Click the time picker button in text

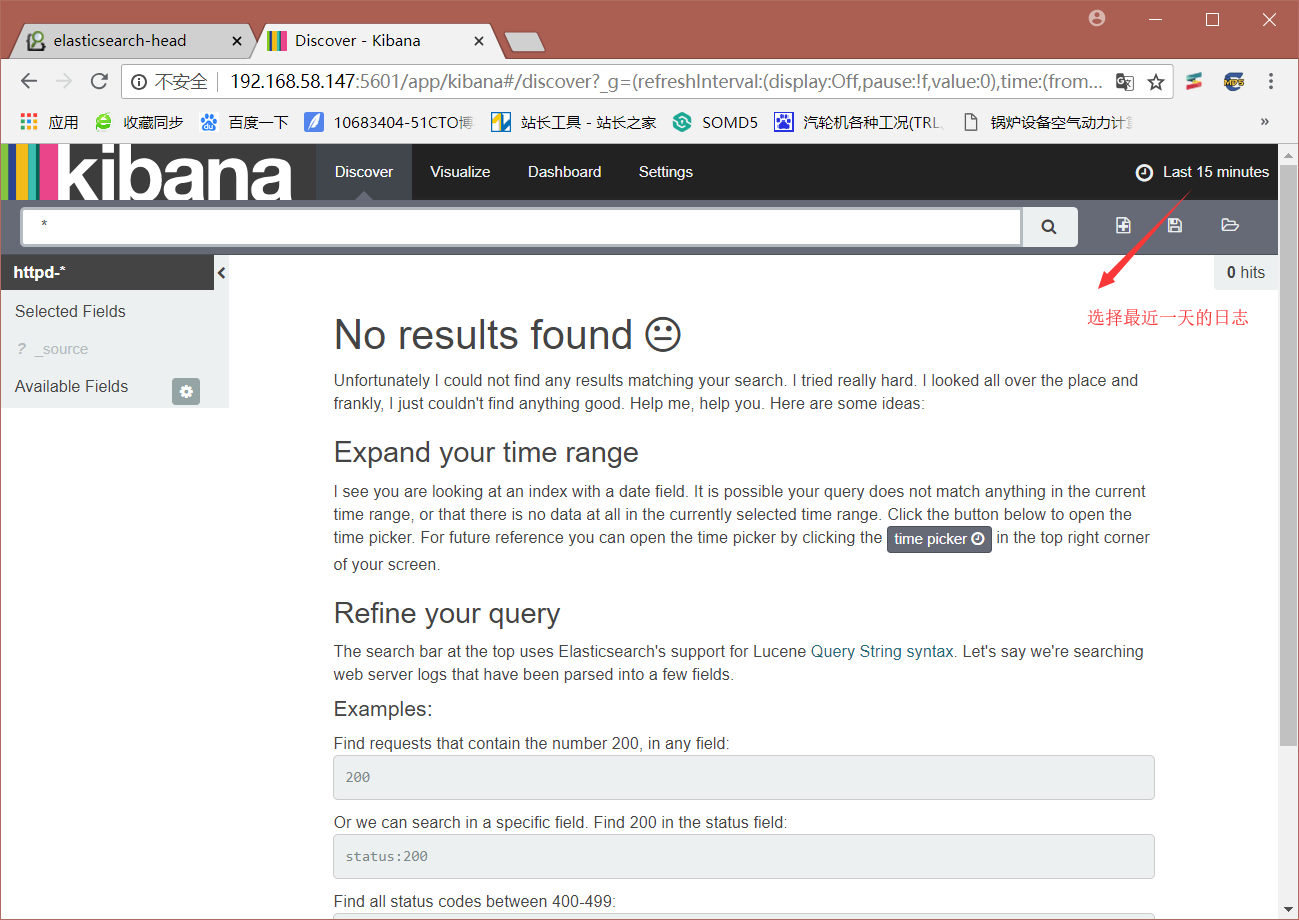coord(939,539)
